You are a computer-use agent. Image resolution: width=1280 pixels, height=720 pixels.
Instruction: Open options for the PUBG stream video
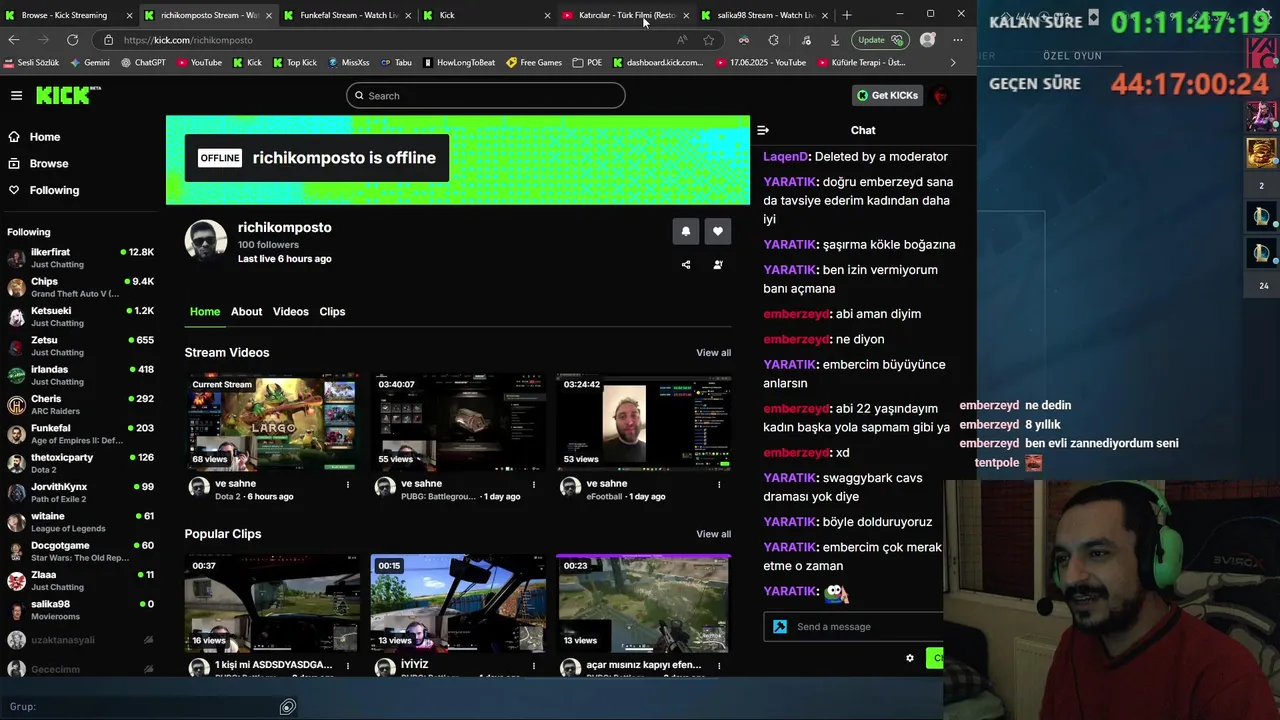click(x=534, y=484)
